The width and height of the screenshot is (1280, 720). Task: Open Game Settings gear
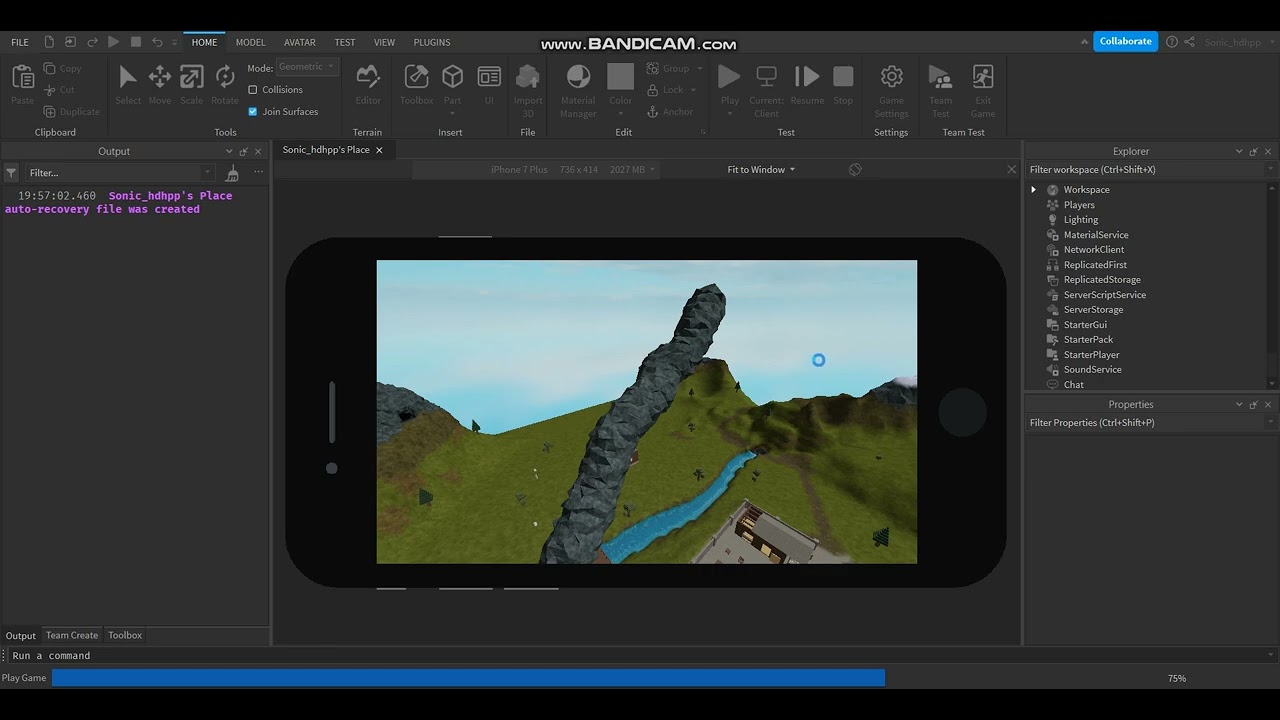point(891,77)
